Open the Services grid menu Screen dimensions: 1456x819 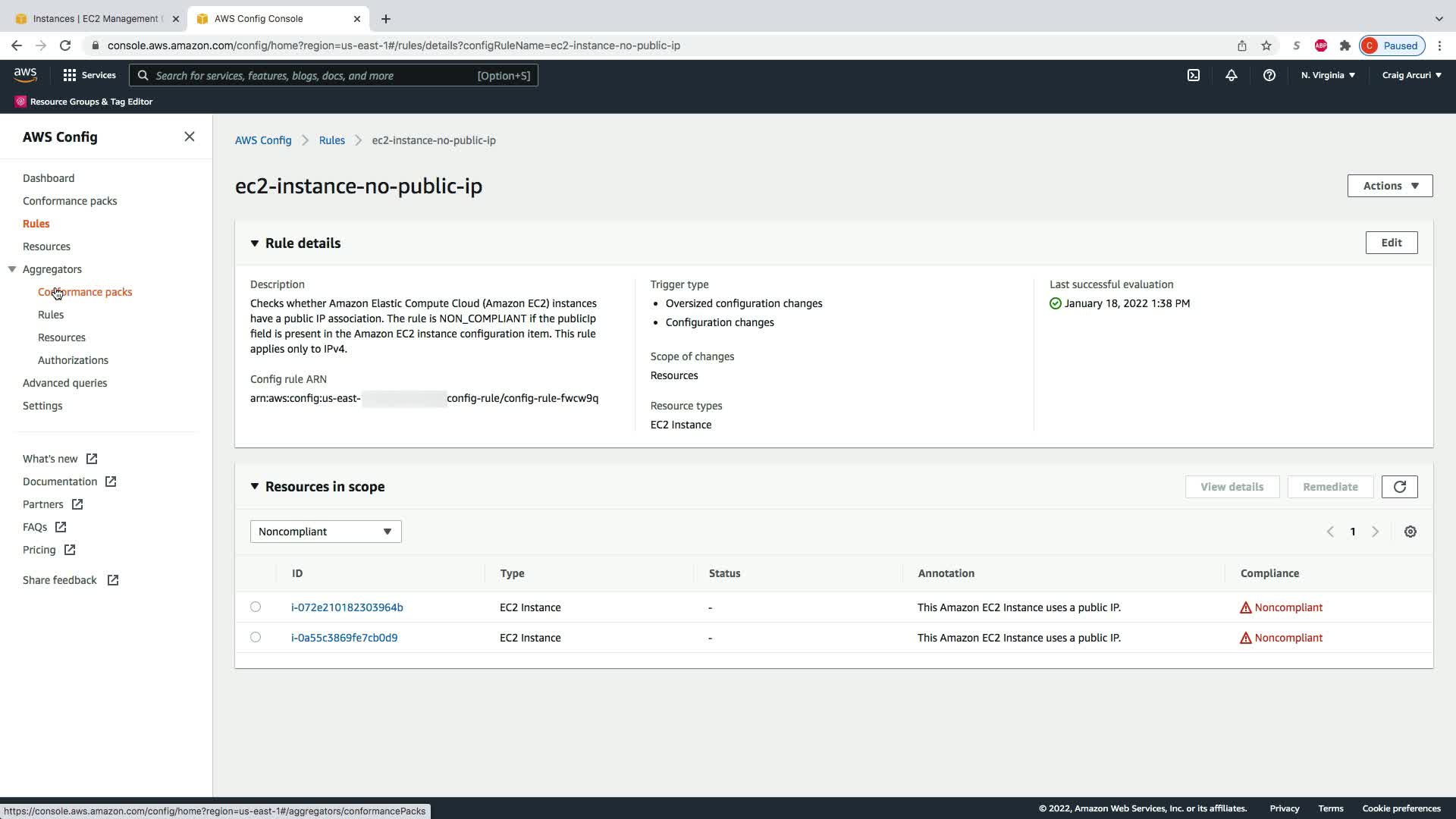tap(89, 75)
